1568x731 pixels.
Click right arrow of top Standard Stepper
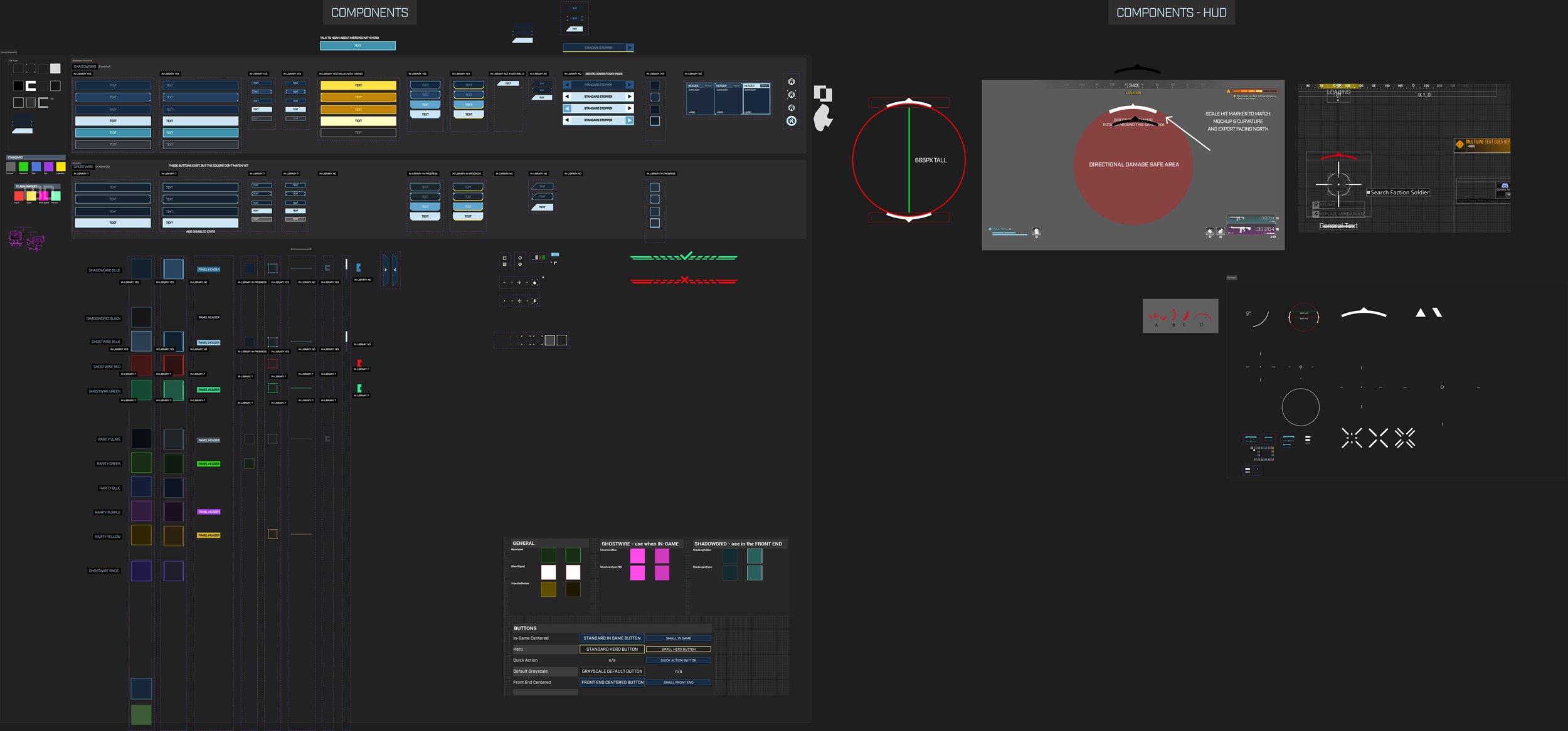pyautogui.click(x=630, y=85)
